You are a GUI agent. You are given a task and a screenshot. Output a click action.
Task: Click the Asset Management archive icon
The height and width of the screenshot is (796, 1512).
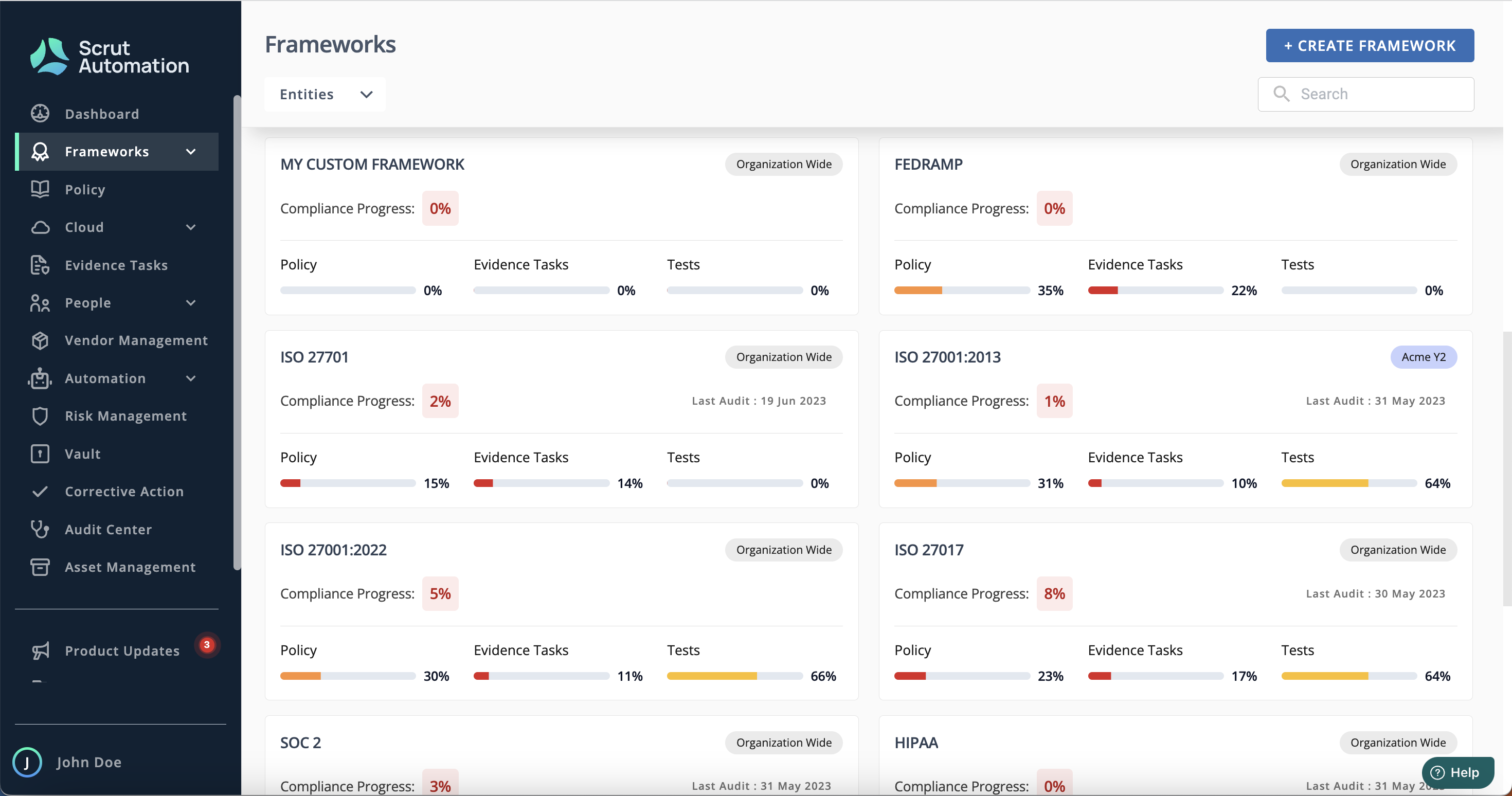(x=40, y=567)
